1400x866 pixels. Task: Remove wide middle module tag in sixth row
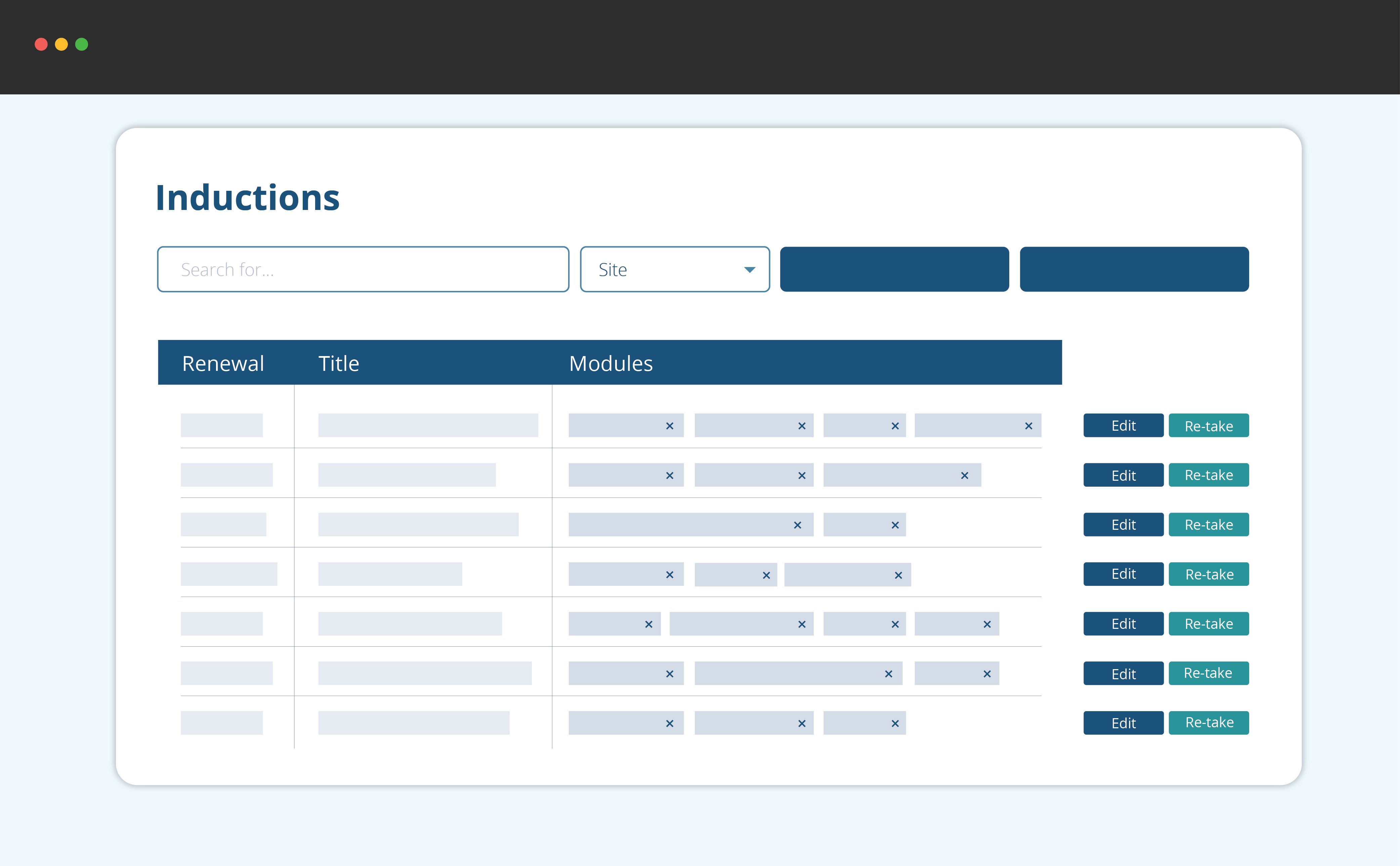pyautogui.click(x=888, y=674)
